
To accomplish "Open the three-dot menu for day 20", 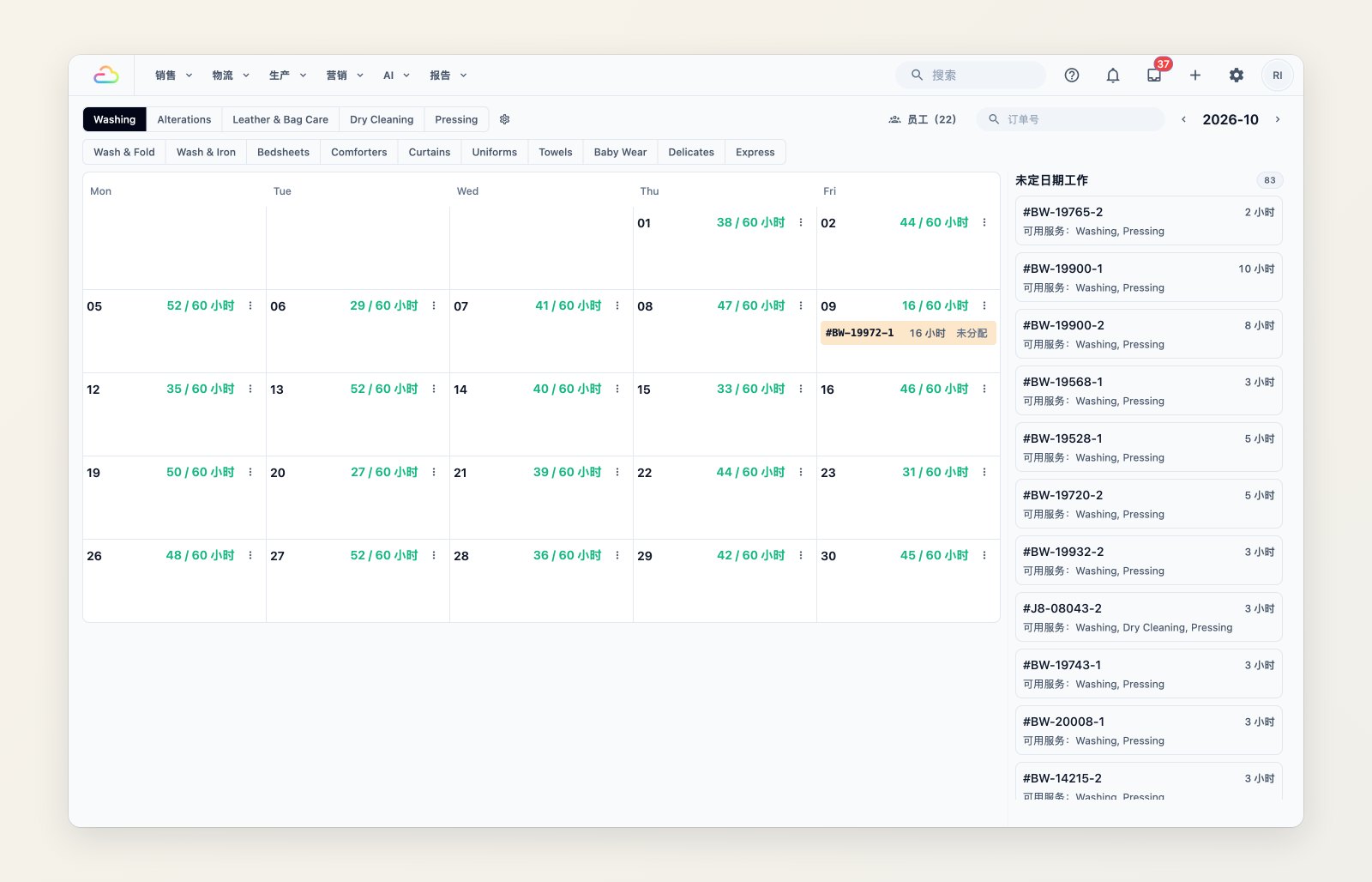I will [x=434, y=472].
